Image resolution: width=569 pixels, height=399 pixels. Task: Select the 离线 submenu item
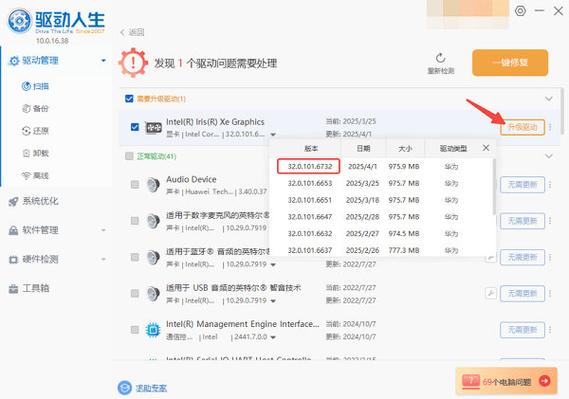(x=36, y=176)
